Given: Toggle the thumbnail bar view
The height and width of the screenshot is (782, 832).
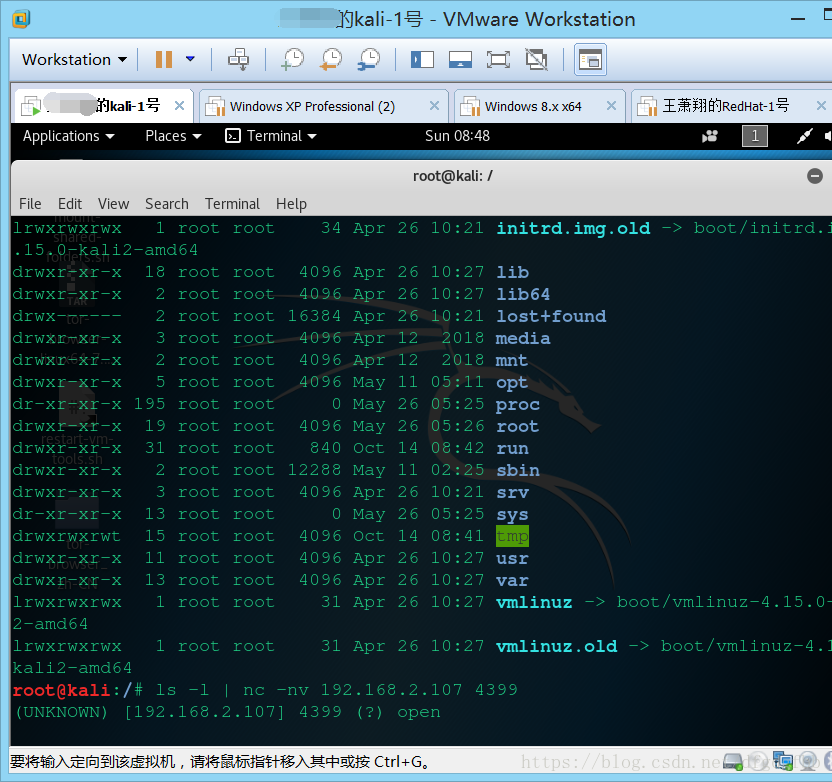Looking at the screenshot, I should point(460,59).
